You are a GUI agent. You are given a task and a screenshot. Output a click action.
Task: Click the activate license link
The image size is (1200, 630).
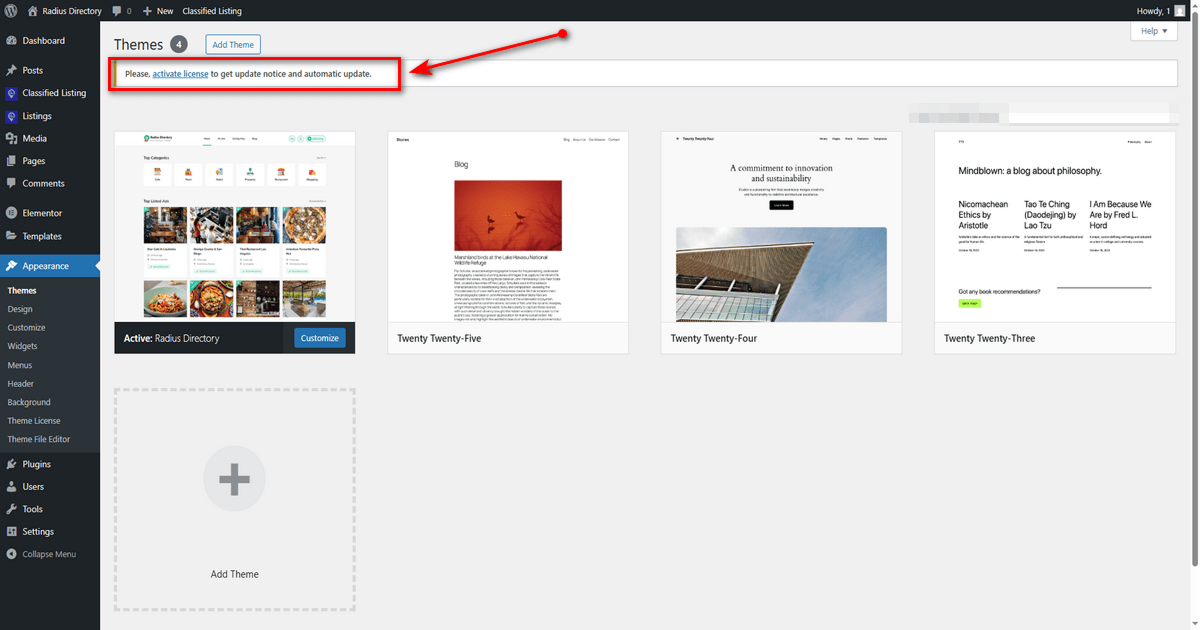point(180,74)
